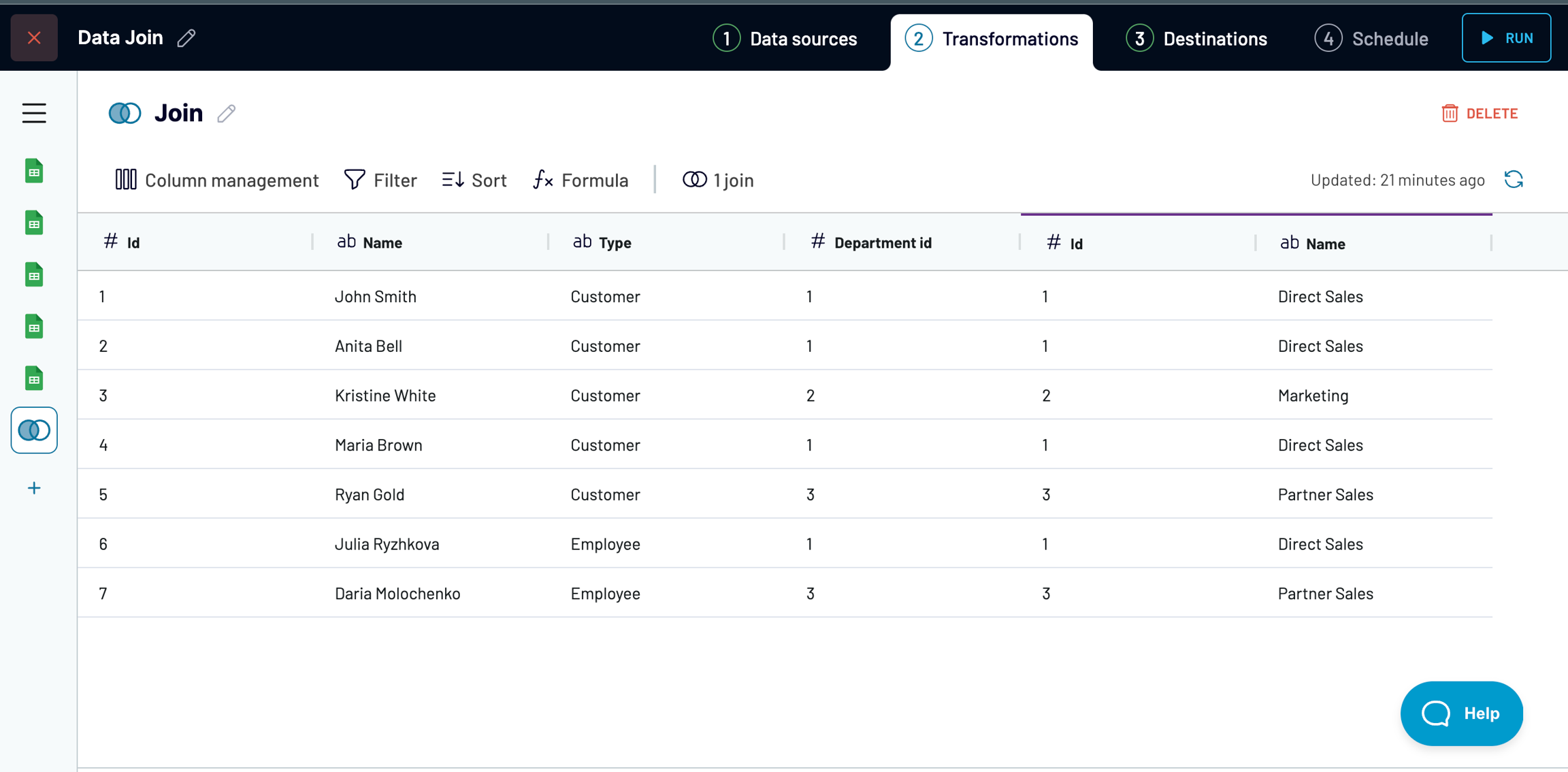
Task: Switch to the Destinations step
Action: [1196, 39]
